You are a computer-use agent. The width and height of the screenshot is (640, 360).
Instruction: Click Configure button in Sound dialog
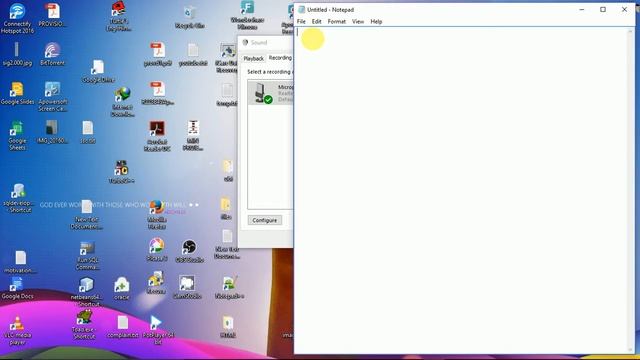click(264, 220)
